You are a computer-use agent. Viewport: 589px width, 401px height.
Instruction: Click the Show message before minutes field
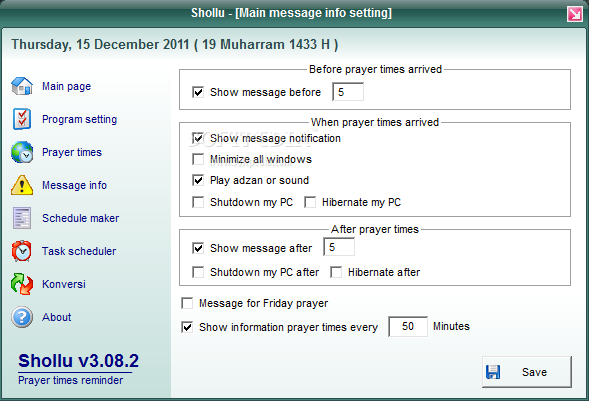point(348,92)
